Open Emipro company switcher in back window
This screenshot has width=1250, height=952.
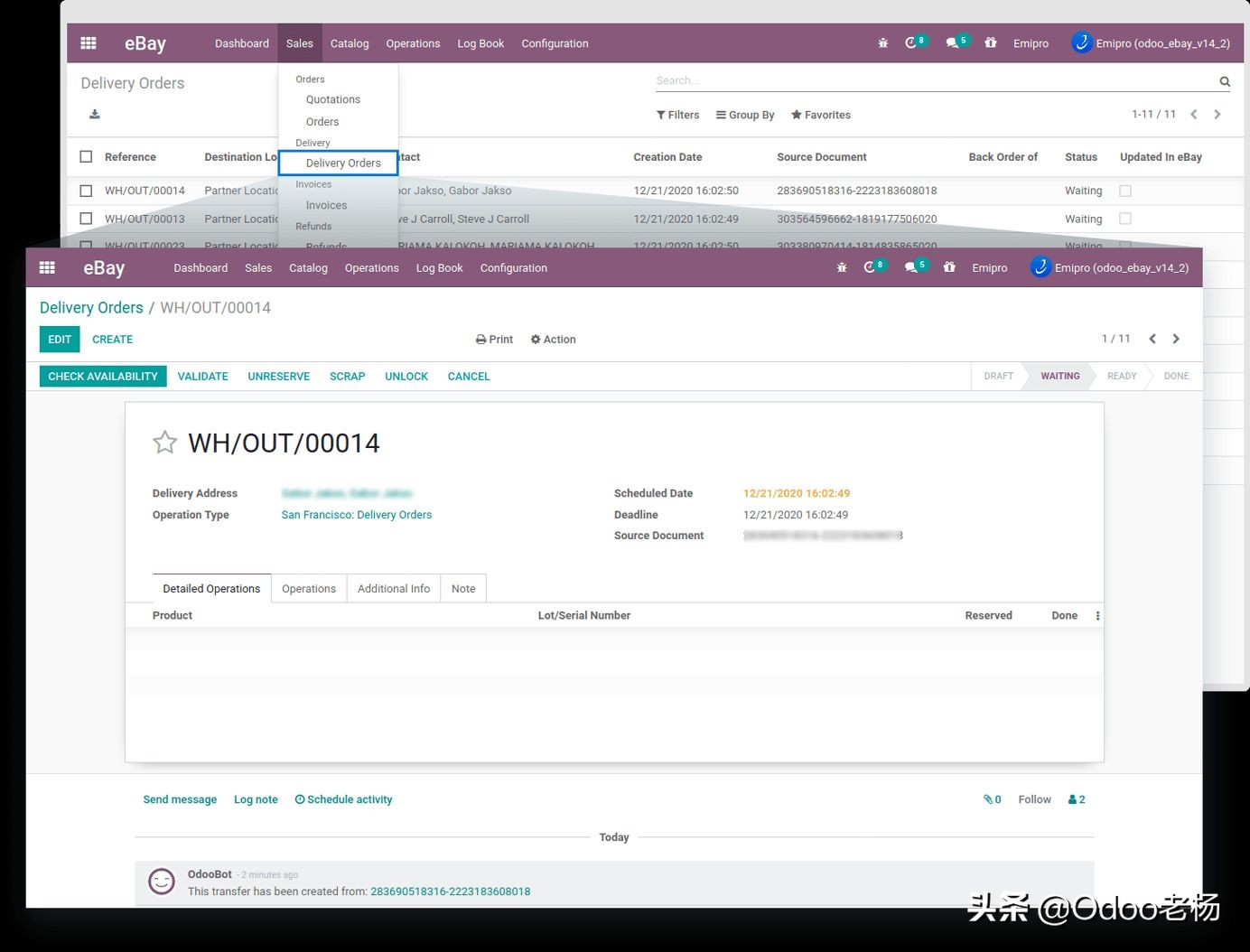tap(1031, 43)
